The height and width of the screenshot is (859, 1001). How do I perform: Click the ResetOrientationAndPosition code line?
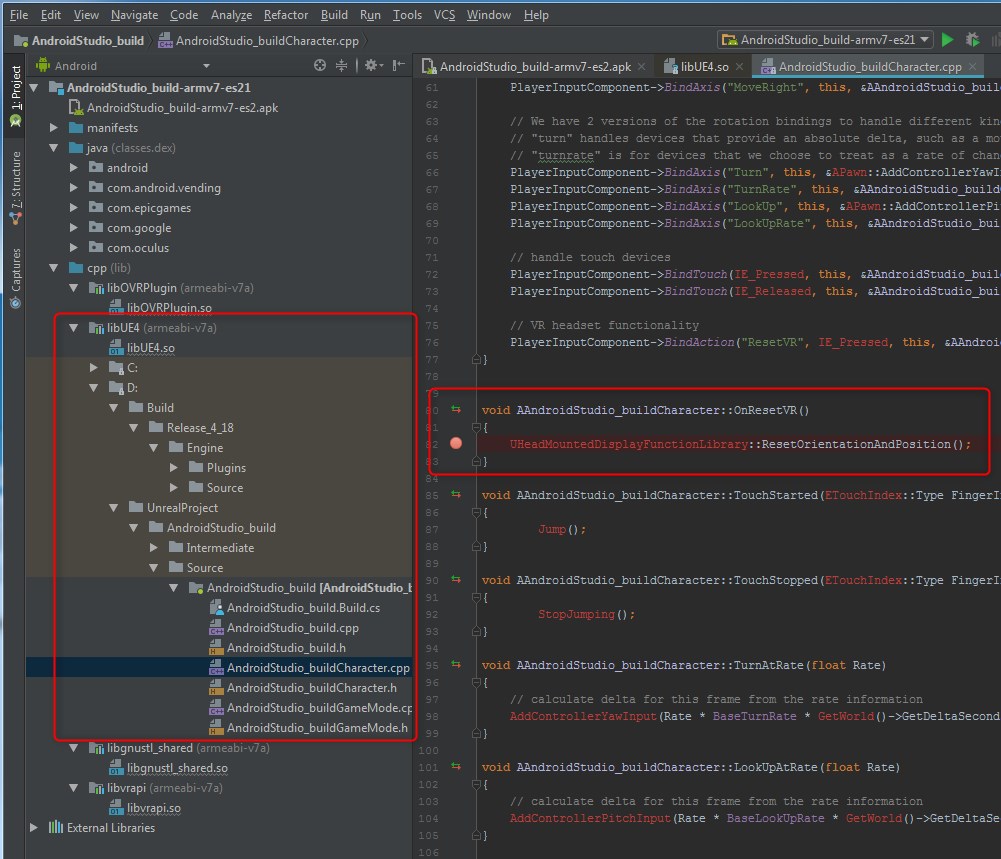click(x=740, y=444)
